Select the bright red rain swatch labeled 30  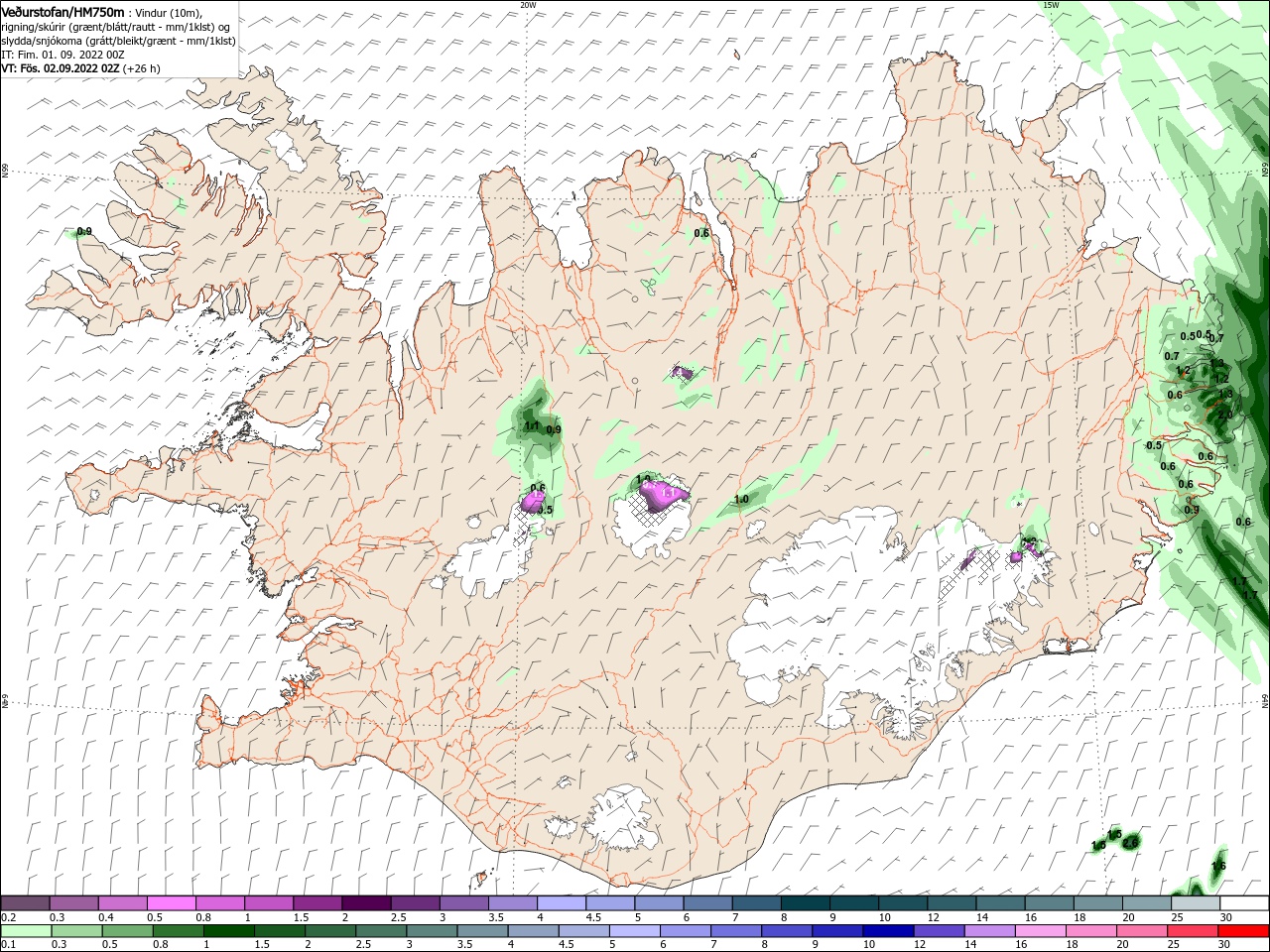(x=1244, y=931)
